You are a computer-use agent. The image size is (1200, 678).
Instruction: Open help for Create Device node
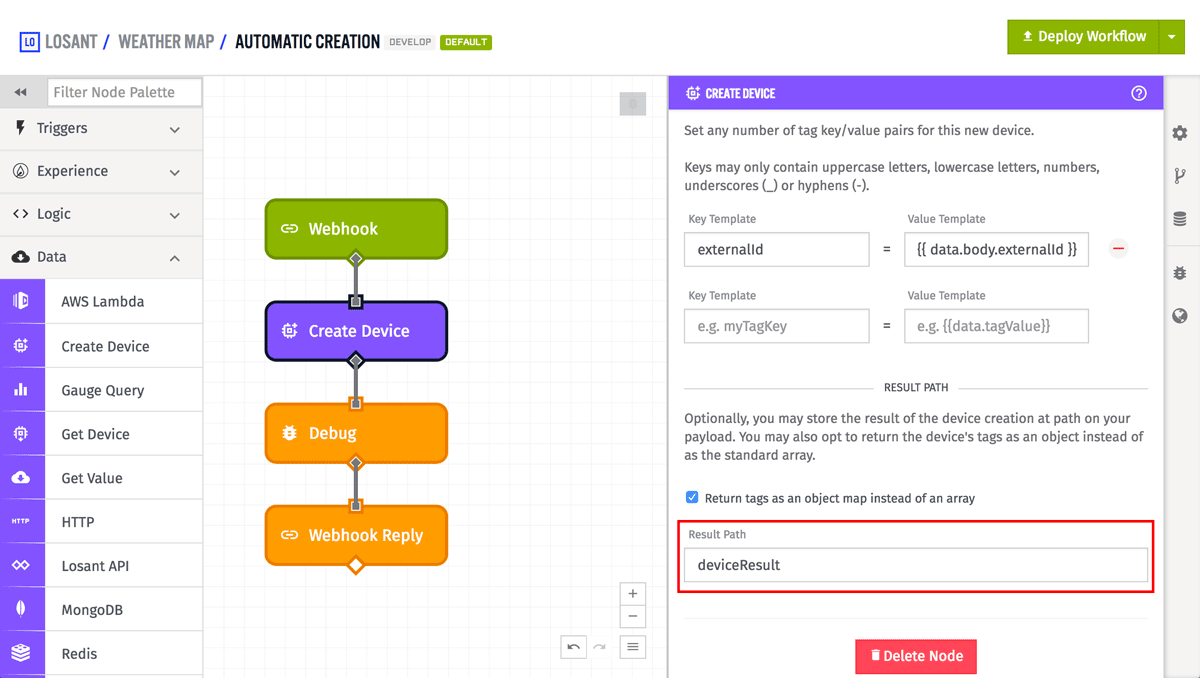point(1139,93)
